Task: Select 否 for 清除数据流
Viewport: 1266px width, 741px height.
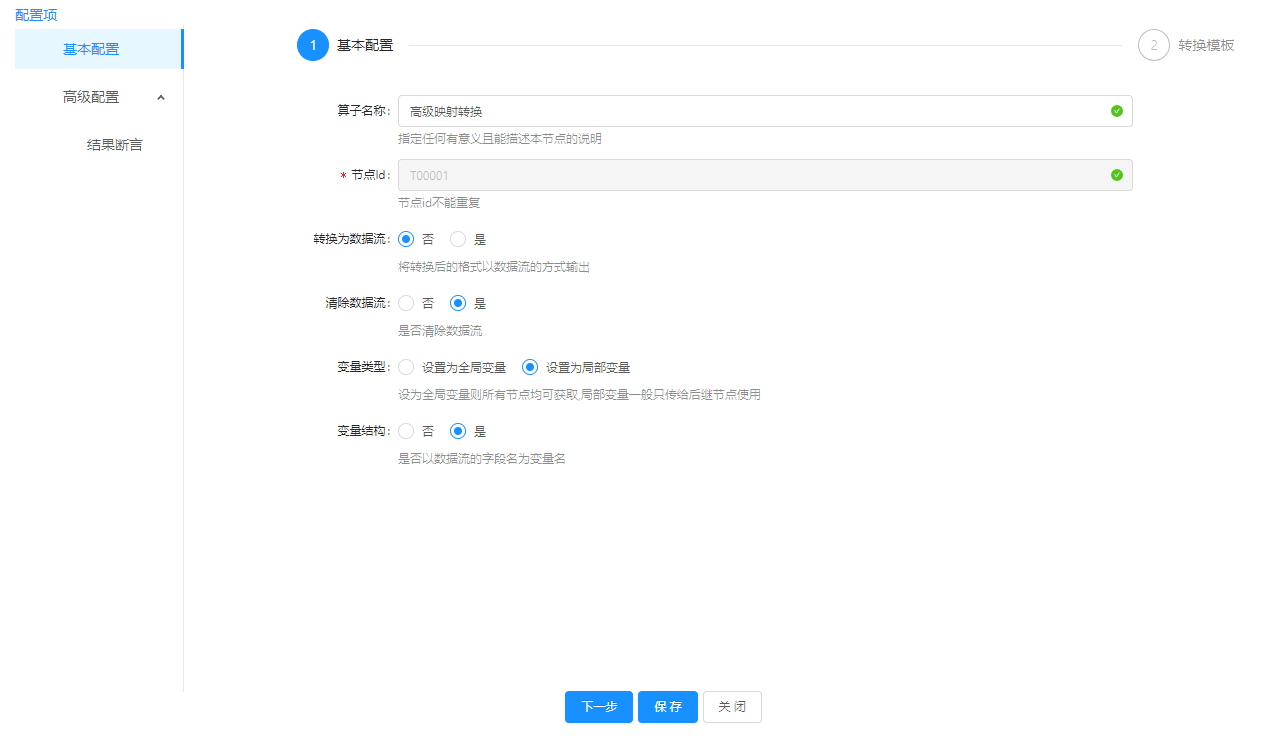Action: pyautogui.click(x=406, y=303)
